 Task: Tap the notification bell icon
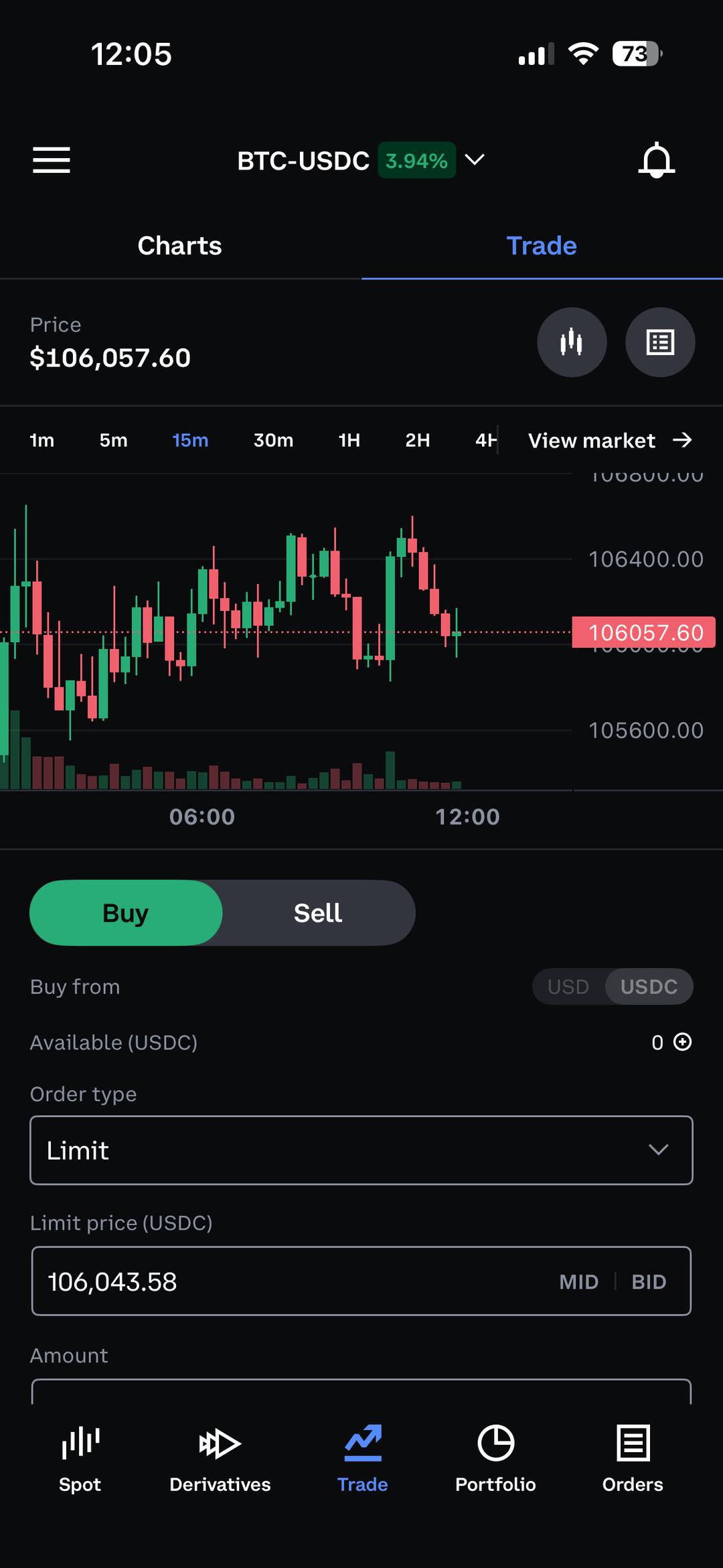(656, 160)
